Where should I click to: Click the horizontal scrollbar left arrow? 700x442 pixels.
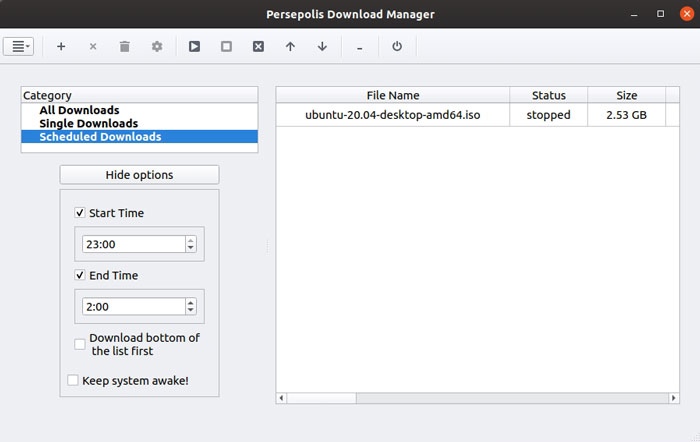(281, 398)
